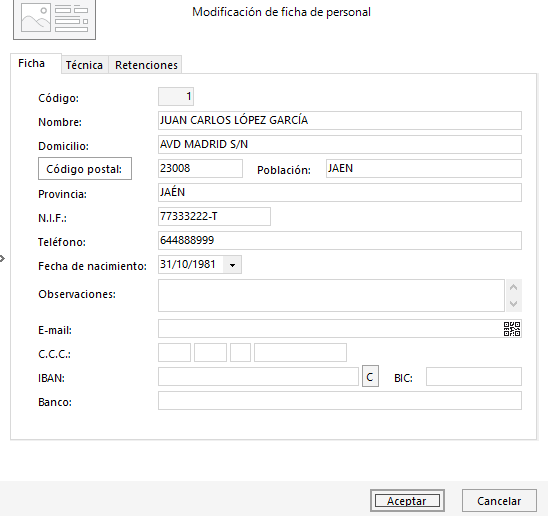Switch to the Técnica tab
The height and width of the screenshot is (516, 548).
(x=84, y=65)
